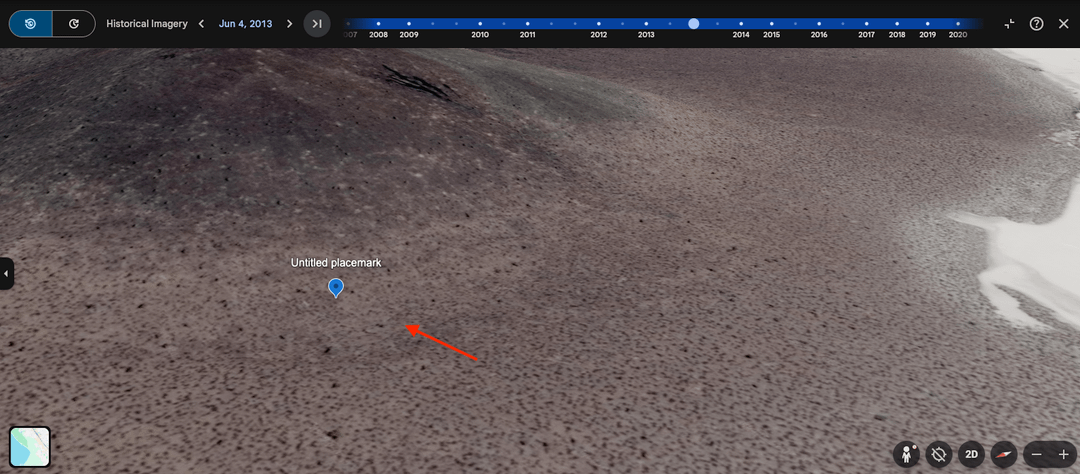Screen dimensions: 1080x474
Task: Go to next imagery date
Action: tap(290, 23)
